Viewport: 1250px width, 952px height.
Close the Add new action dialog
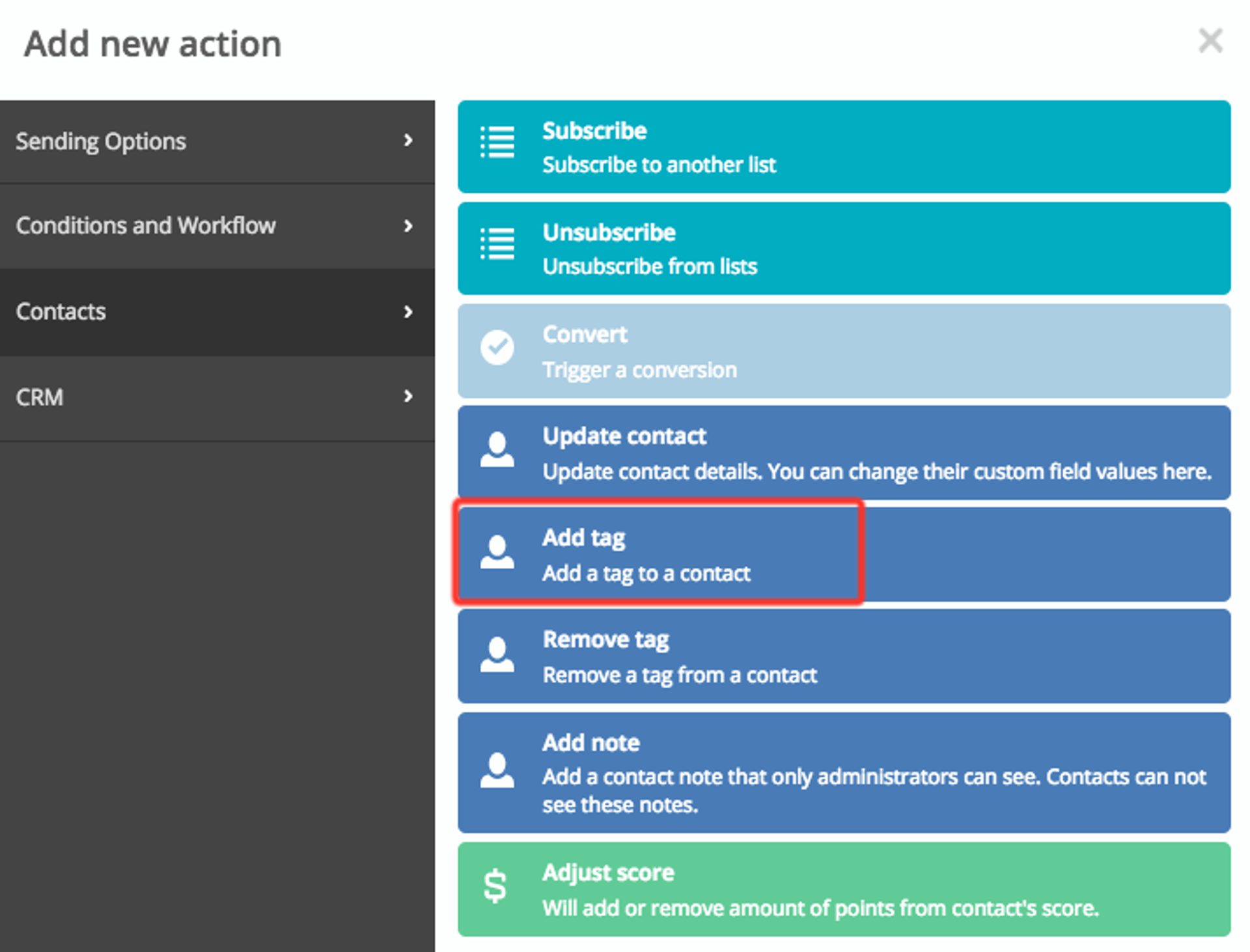1212,40
